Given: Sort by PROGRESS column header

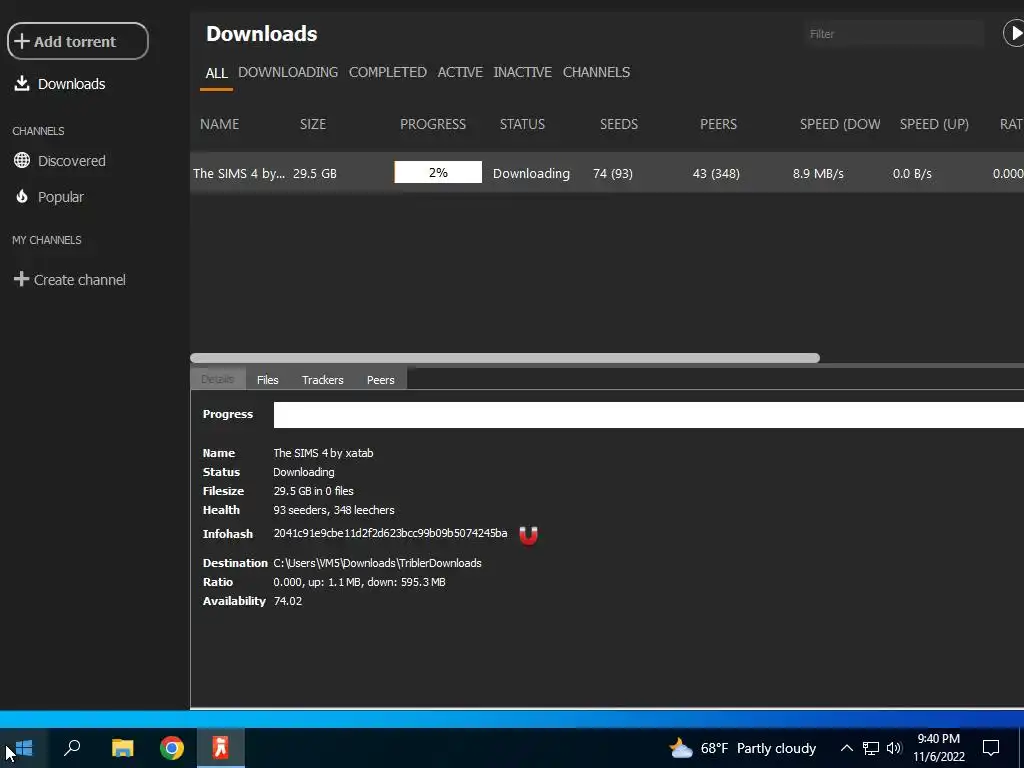Looking at the screenshot, I should click(x=433, y=124).
